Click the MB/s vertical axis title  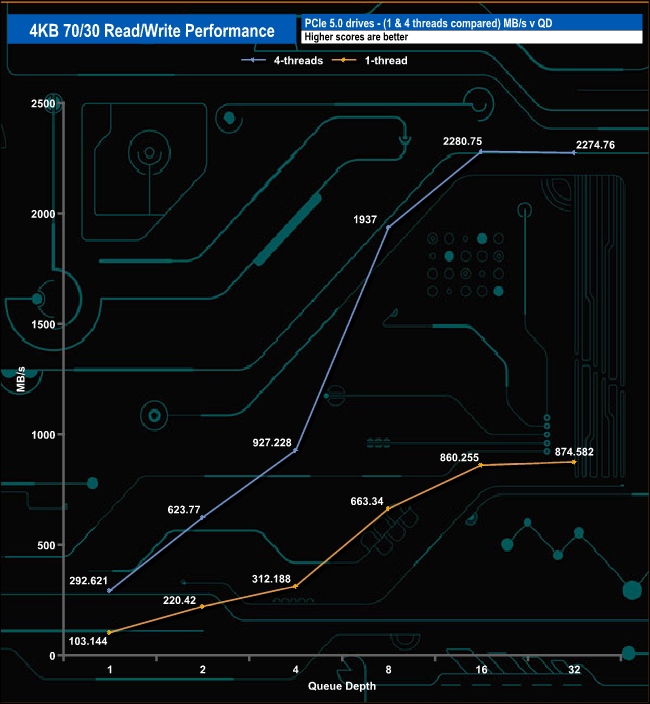(x=21, y=380)
